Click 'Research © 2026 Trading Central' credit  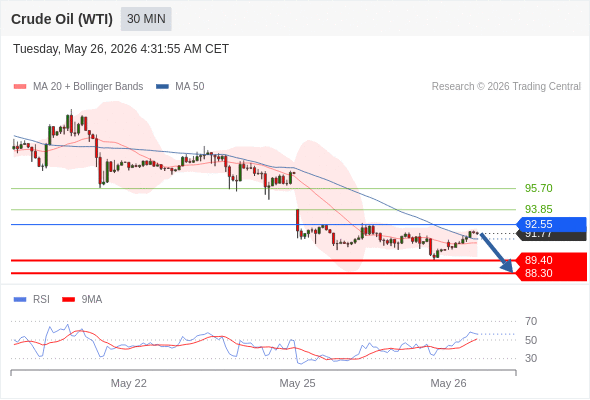[x=506, y=87]
